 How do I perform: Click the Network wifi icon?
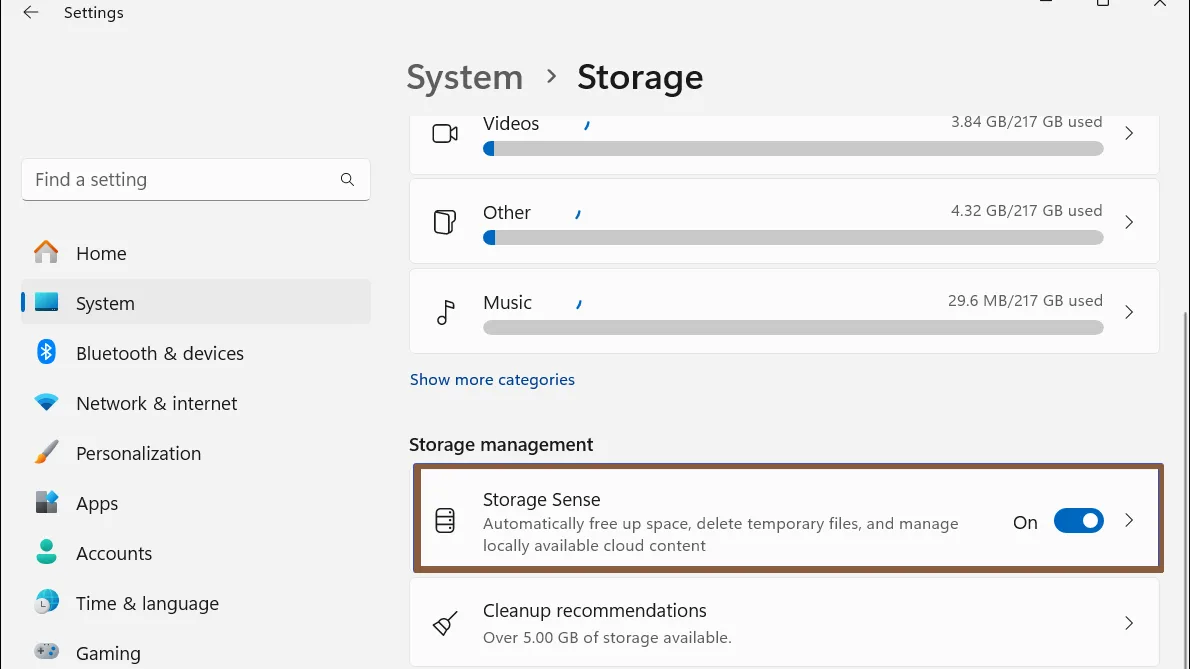46,403
